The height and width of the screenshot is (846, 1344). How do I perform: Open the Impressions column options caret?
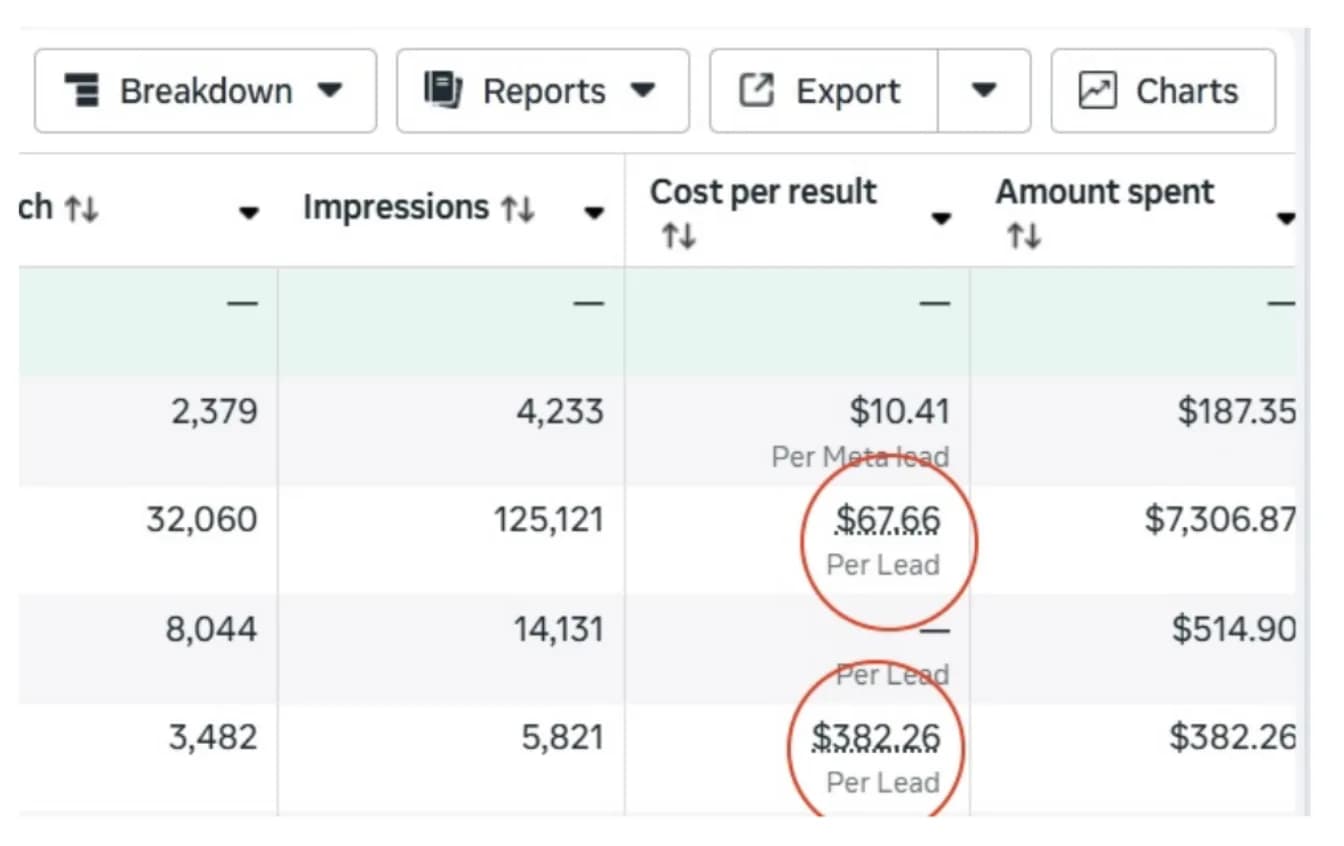tap(594, 213)
